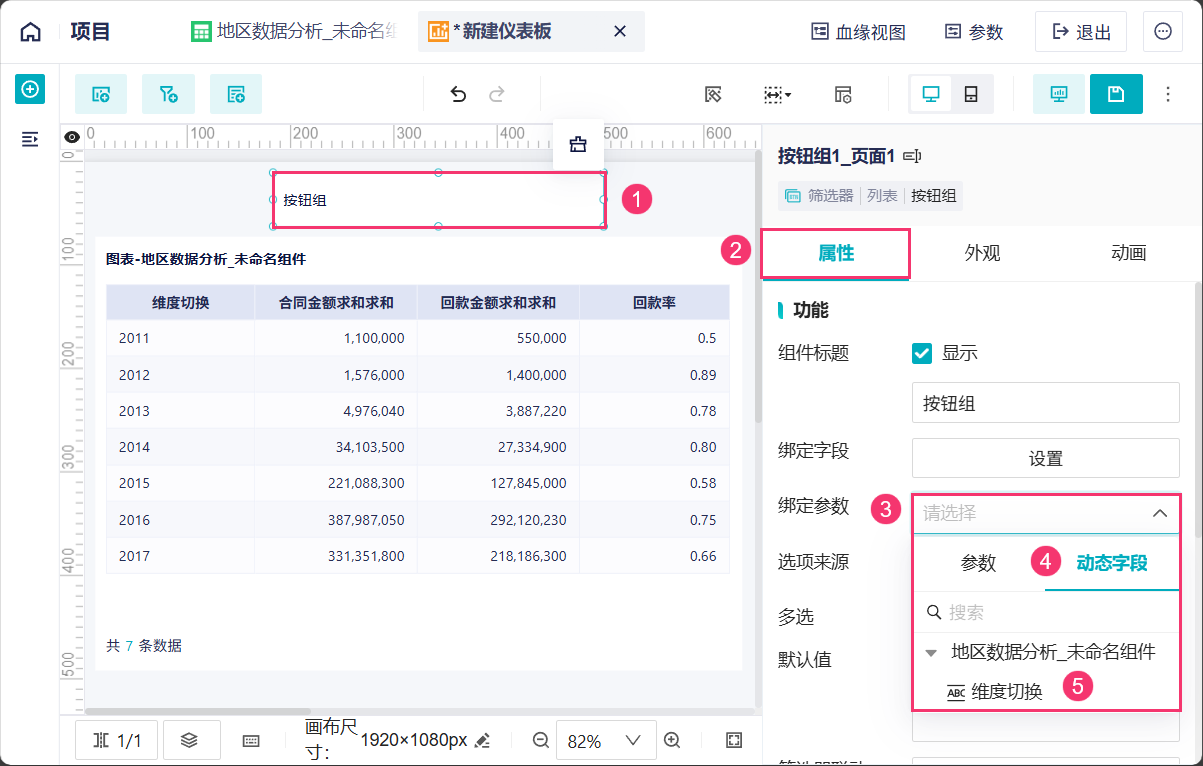1203x766 pixels.
Task: Open the 动画 tab
Action: pos(1128,253)
